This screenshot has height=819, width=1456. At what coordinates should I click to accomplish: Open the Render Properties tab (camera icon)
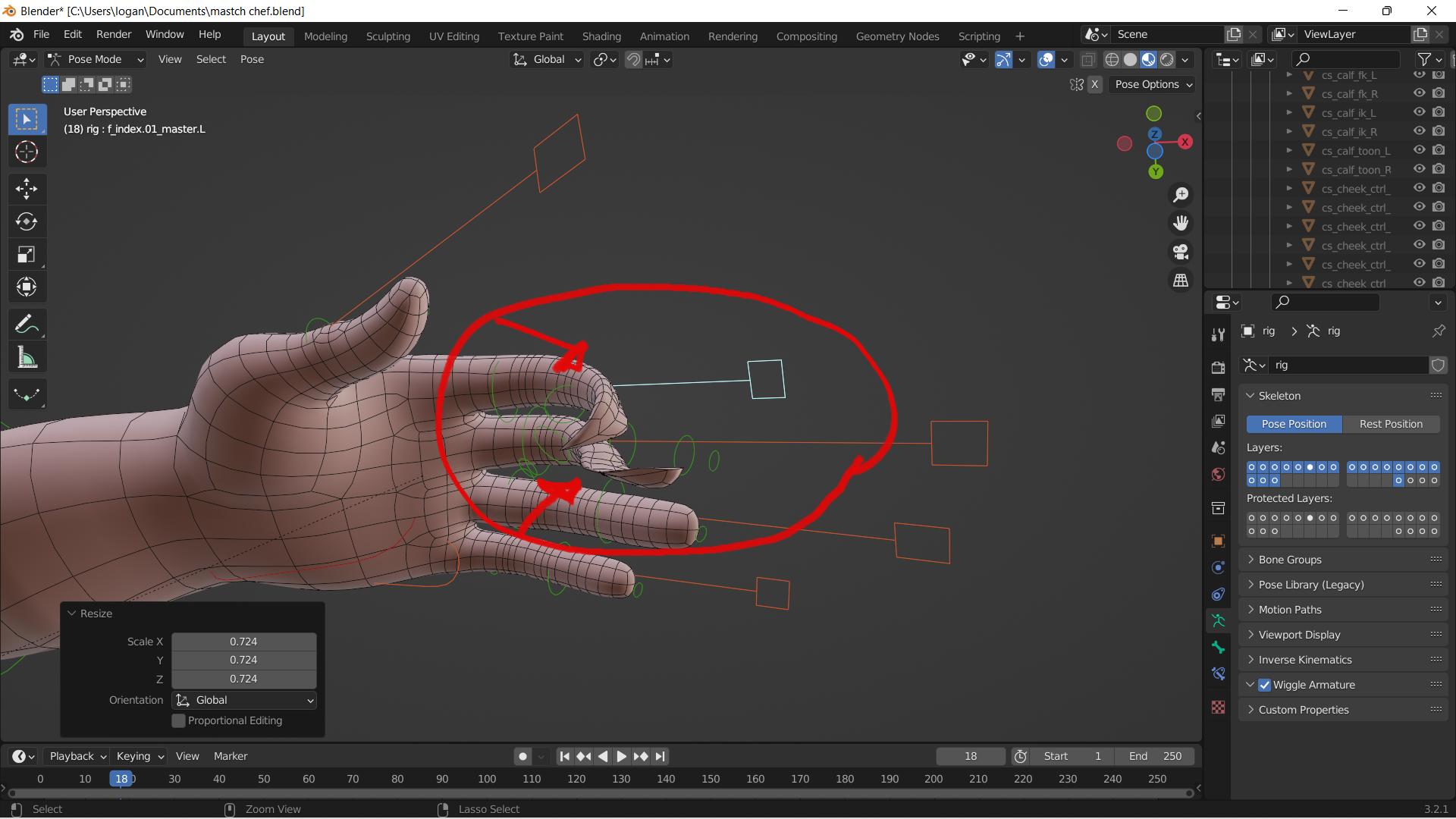1219,366
